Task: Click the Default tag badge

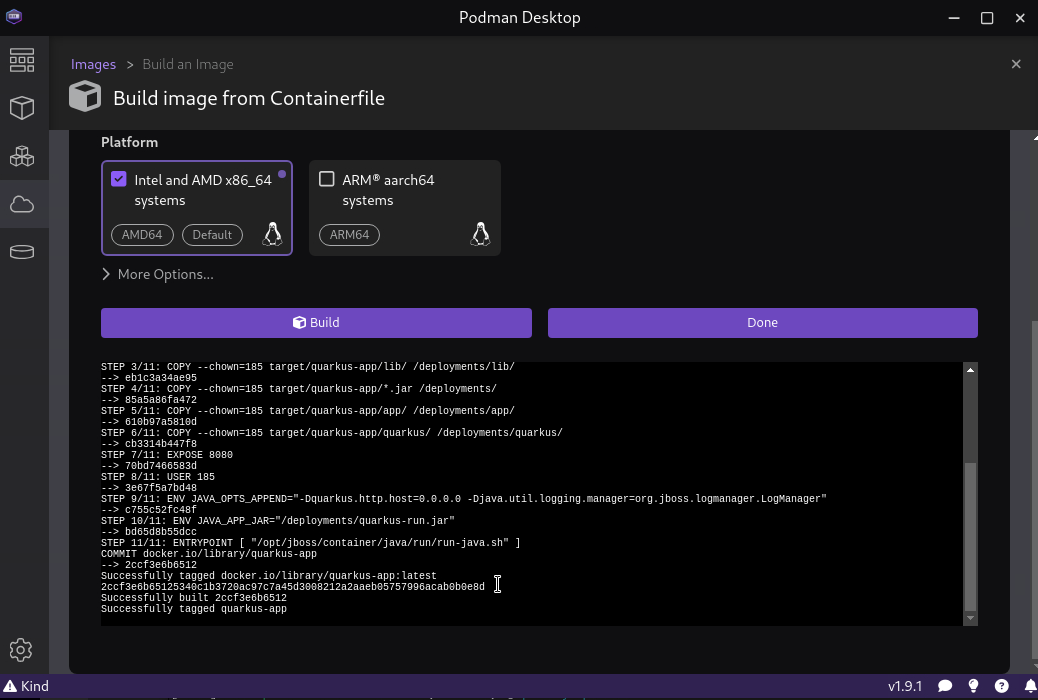Action: pyautogui.click(x=212, y=234)
